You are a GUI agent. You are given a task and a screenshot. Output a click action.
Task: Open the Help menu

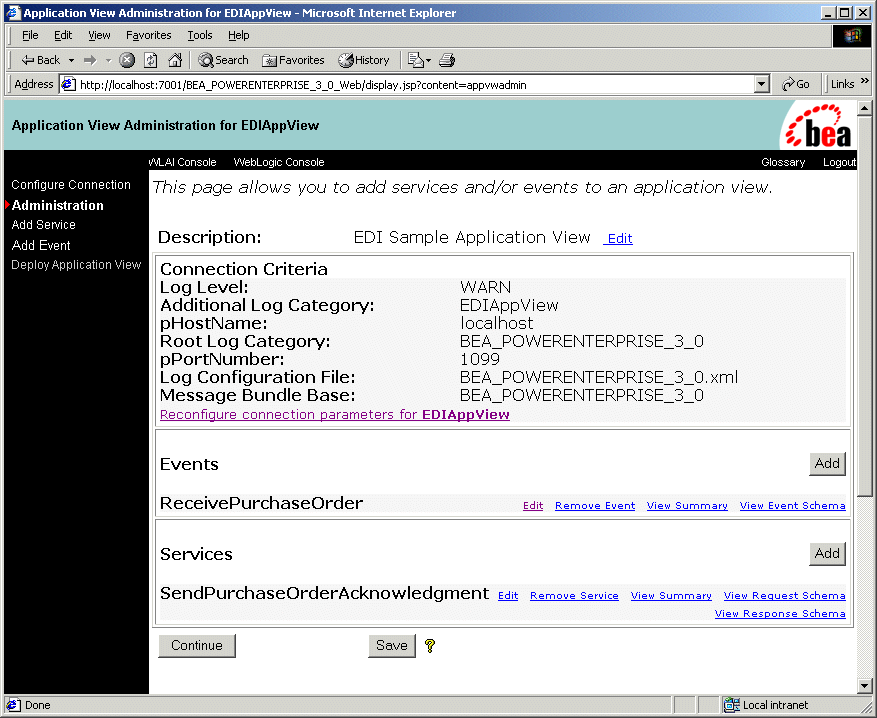pos(239,35)
